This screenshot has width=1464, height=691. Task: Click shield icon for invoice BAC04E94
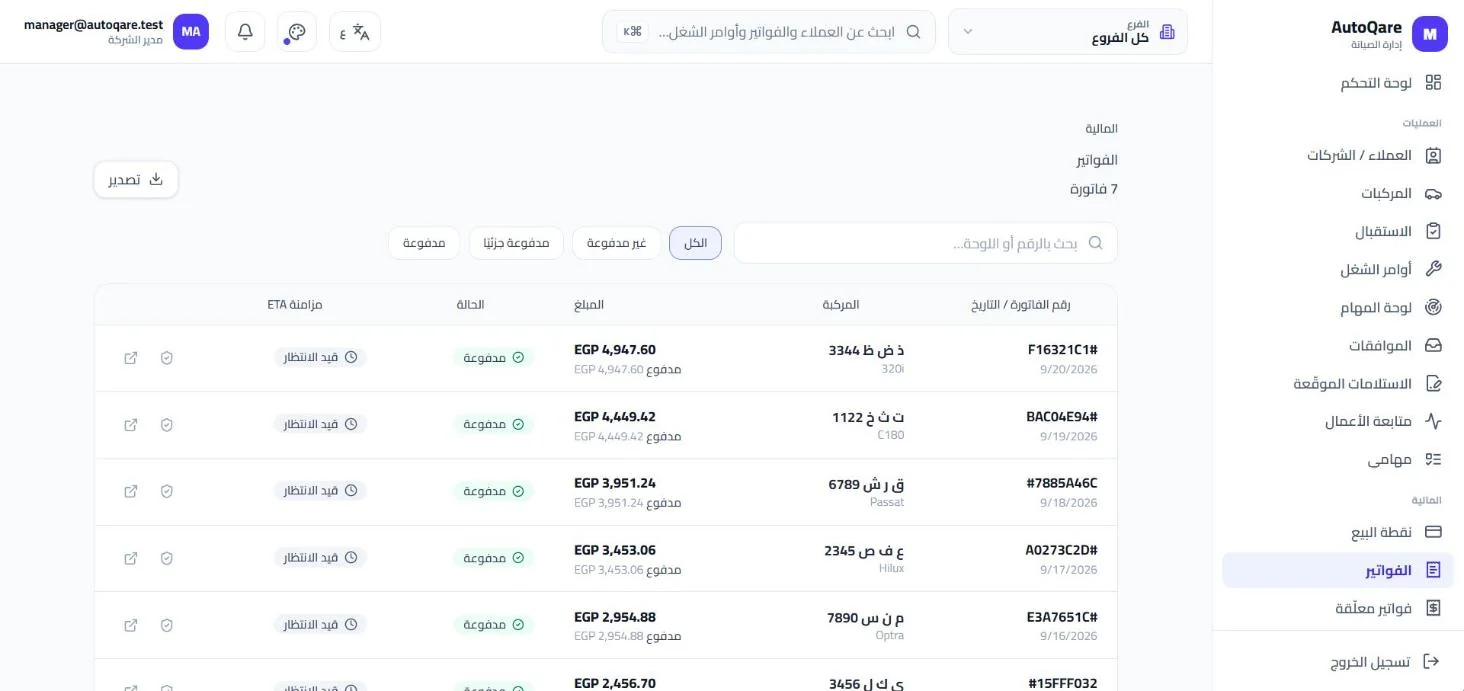[x=167, y=425]
